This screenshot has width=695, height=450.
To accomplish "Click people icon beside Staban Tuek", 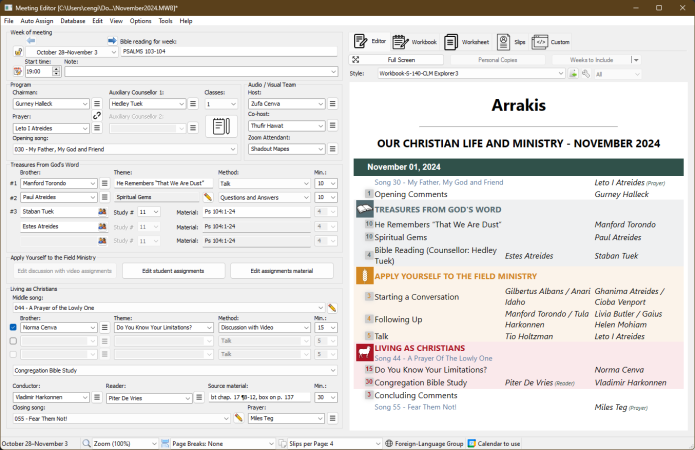I will 102,212.
